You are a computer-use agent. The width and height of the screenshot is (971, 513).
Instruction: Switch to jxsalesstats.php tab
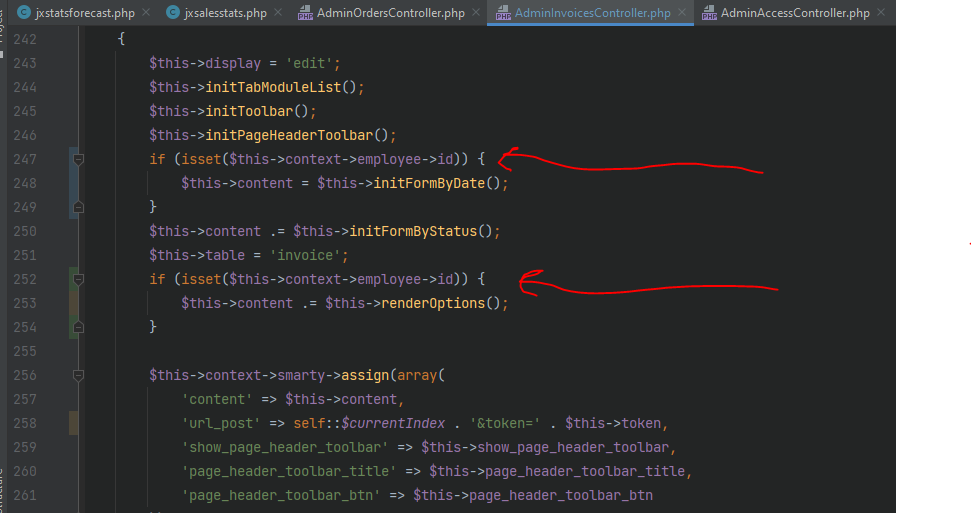pyautogui.click(x=225, y=12)
